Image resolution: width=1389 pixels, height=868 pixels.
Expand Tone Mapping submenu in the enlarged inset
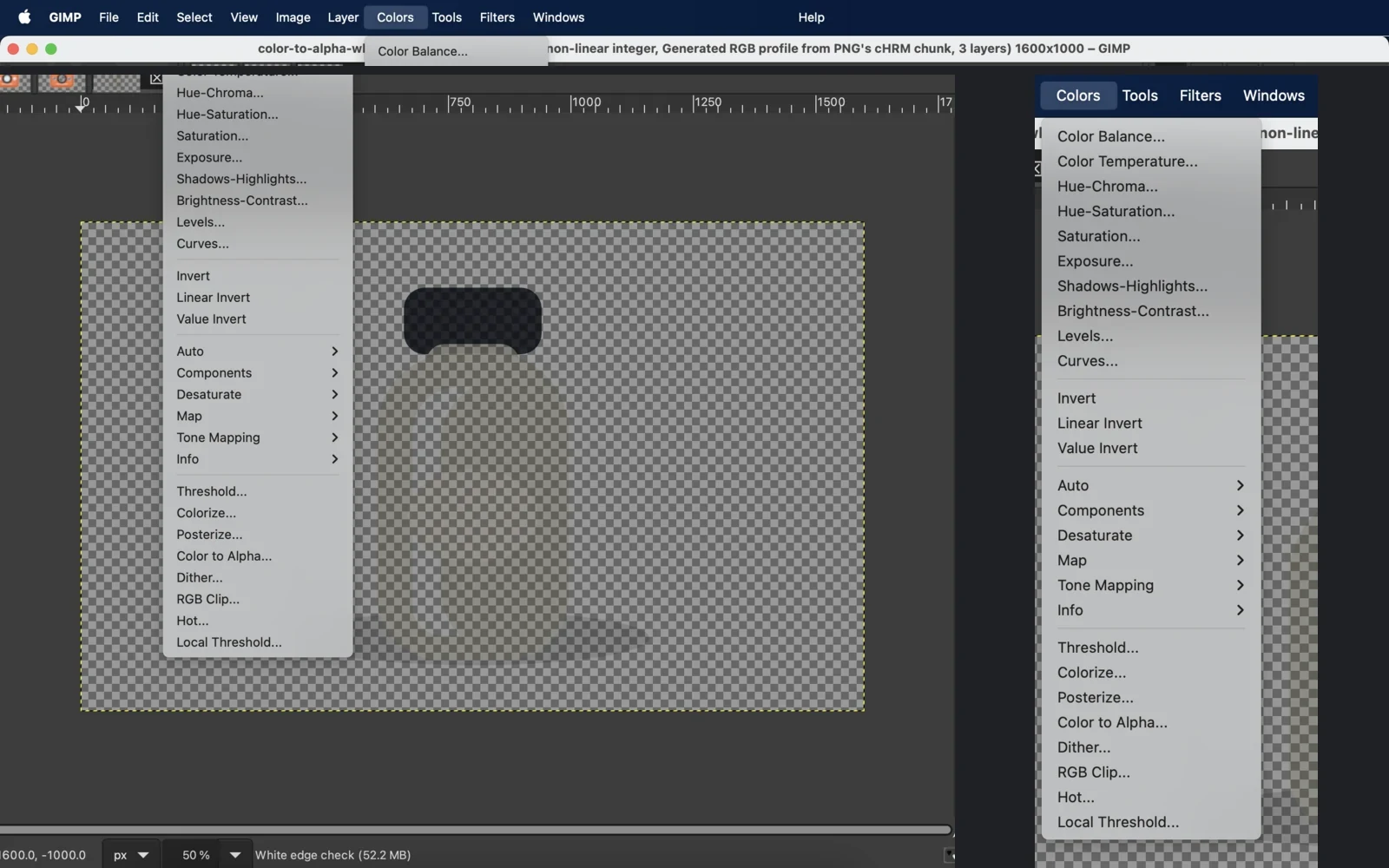tap(1151, 586)
